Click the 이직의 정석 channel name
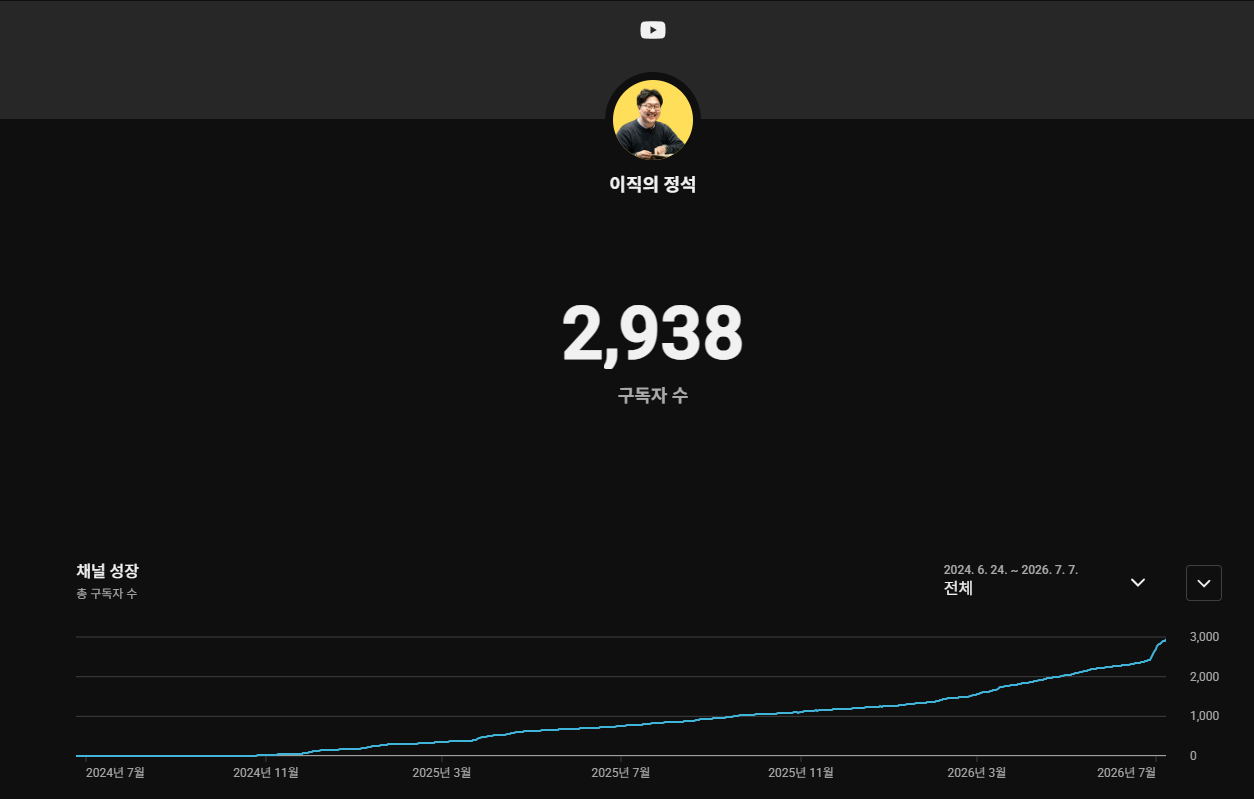This screenshot has width=1254, height=799. tap(653, 185)
